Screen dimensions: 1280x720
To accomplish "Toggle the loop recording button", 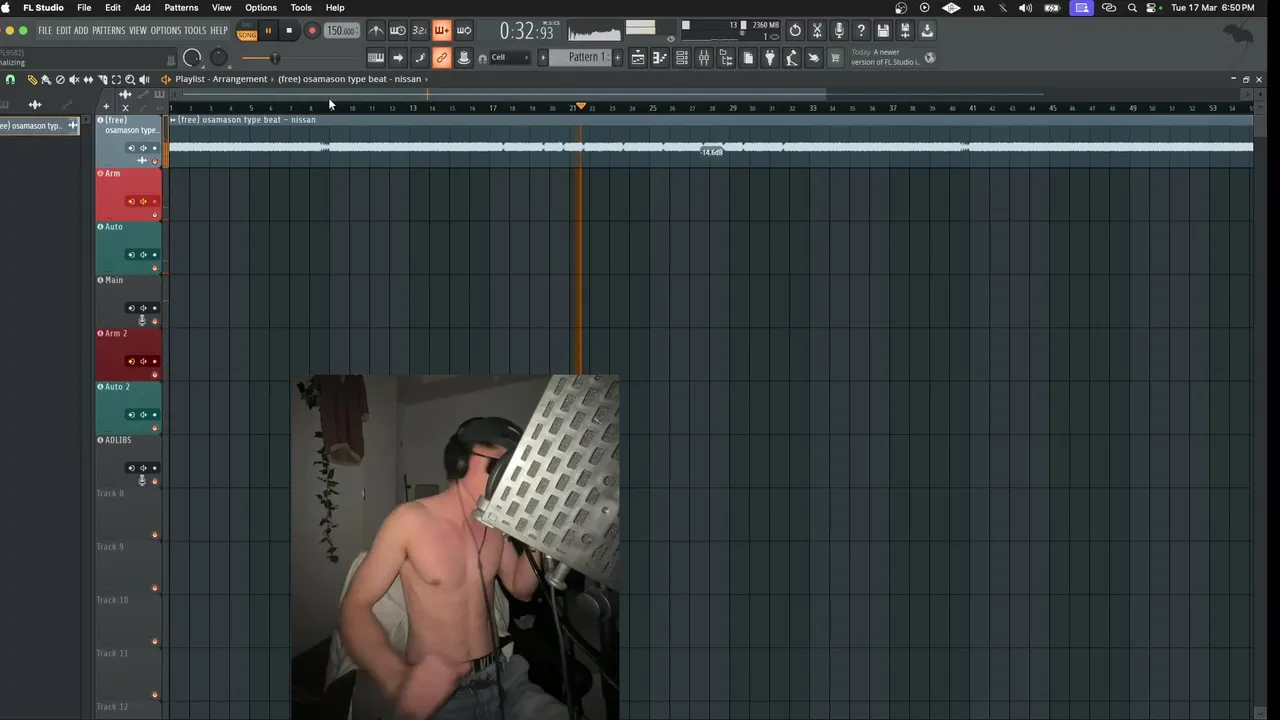I will (464, 30).
